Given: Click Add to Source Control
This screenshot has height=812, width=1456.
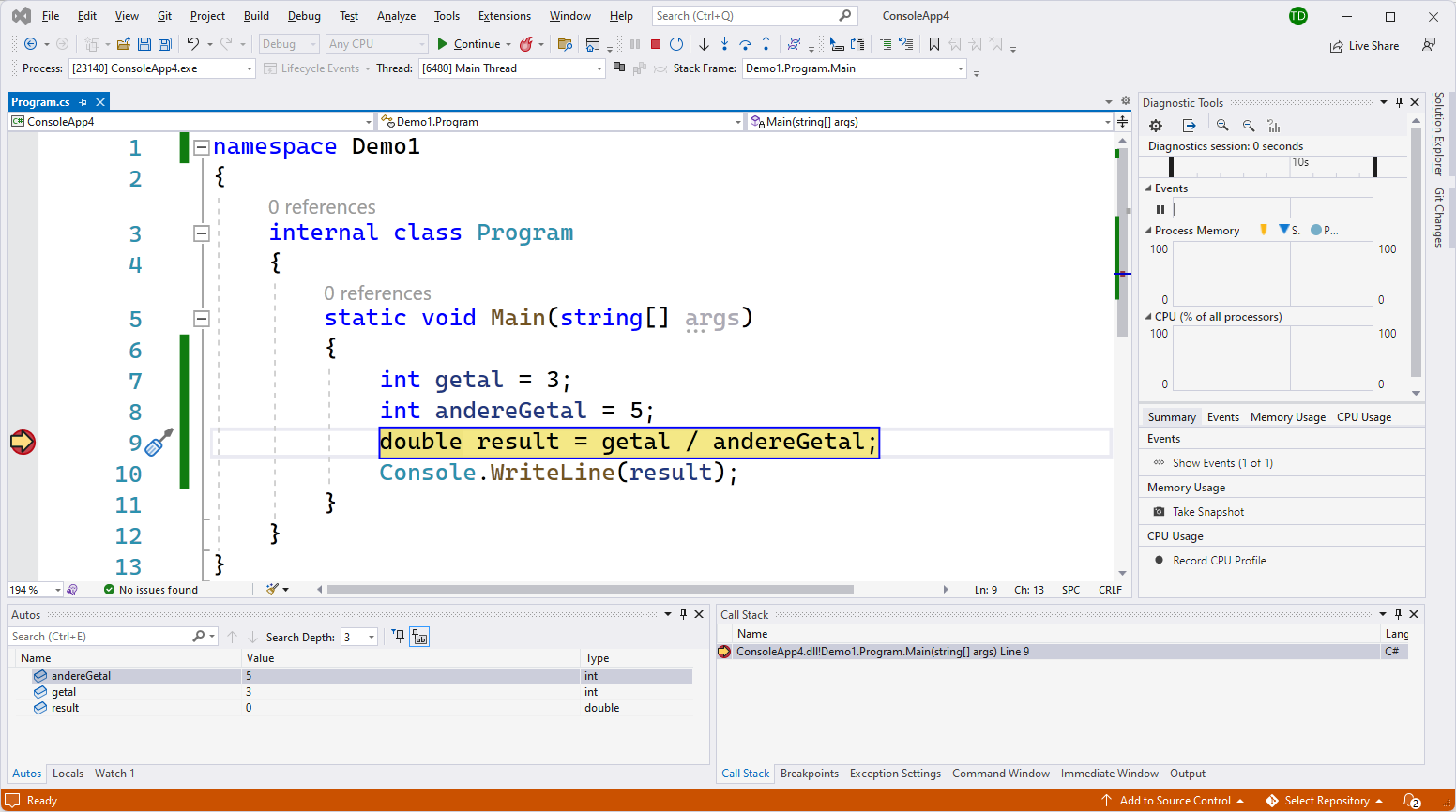Looking at the screenshot, I should click(1174, 801).
